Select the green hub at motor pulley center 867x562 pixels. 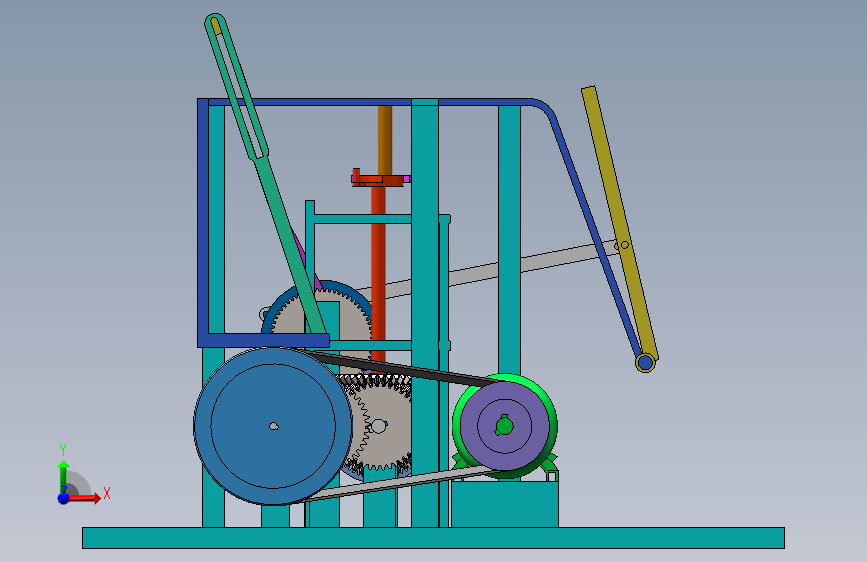[504, 426]
